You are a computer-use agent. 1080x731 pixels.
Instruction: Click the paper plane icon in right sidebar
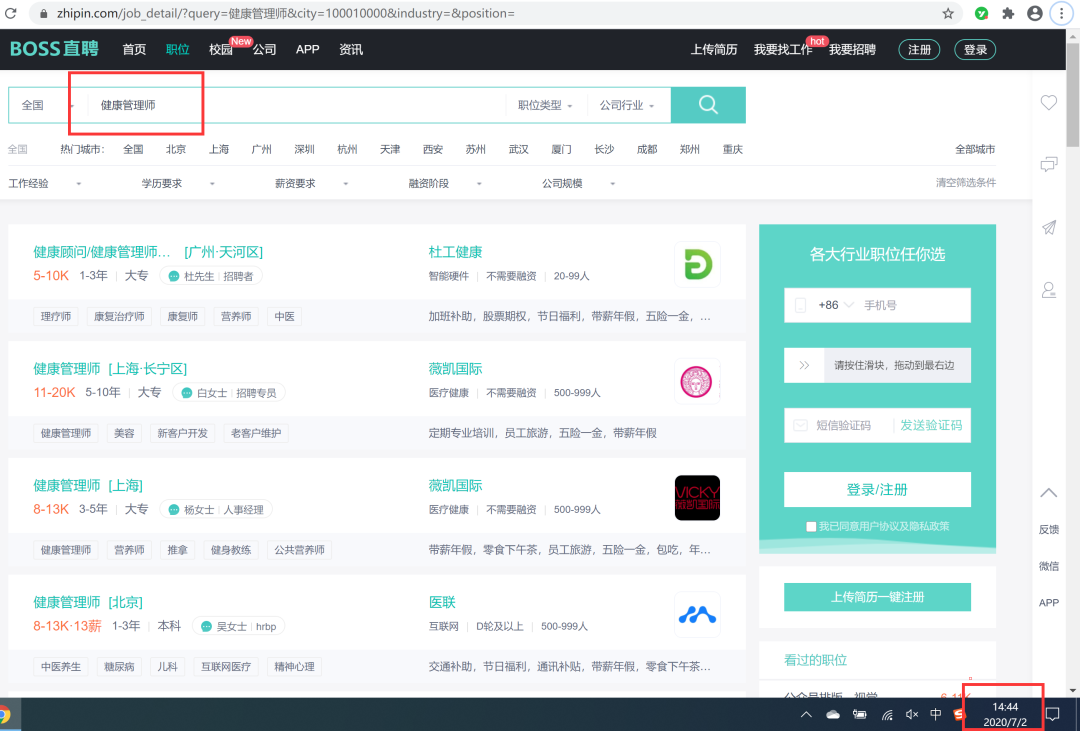click(x=1048, y=227)
